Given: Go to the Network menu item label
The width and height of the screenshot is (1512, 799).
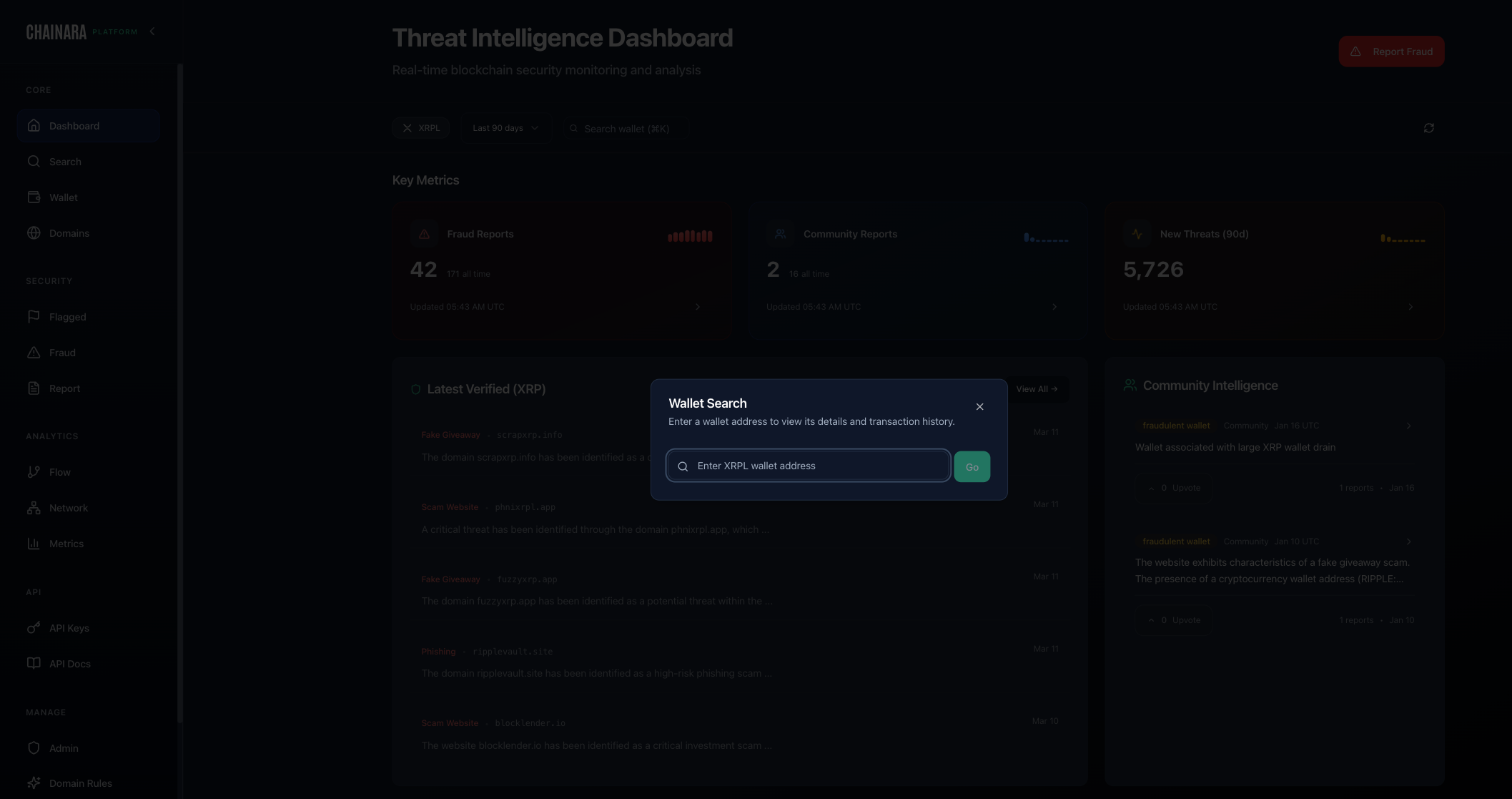Looking at the screenshot, I should [69, 508].
